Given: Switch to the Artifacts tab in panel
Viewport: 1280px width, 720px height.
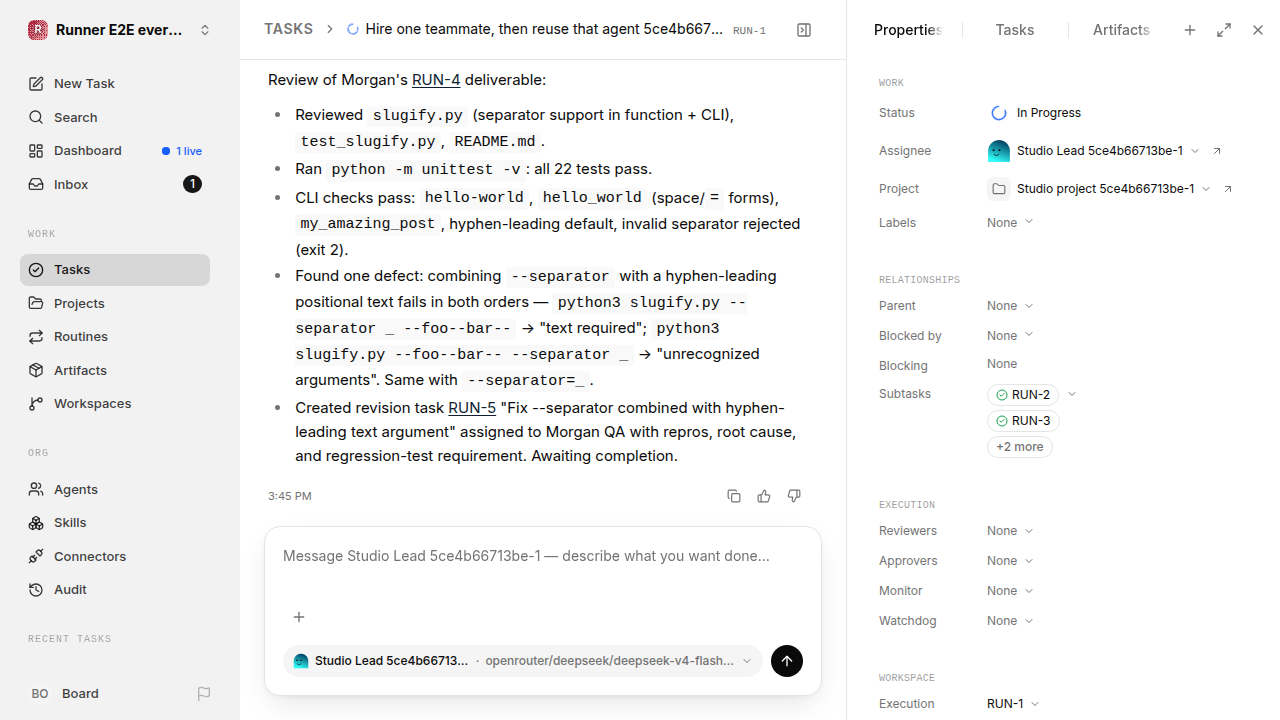Looking at the screenshot, I should click(1121, 30).
